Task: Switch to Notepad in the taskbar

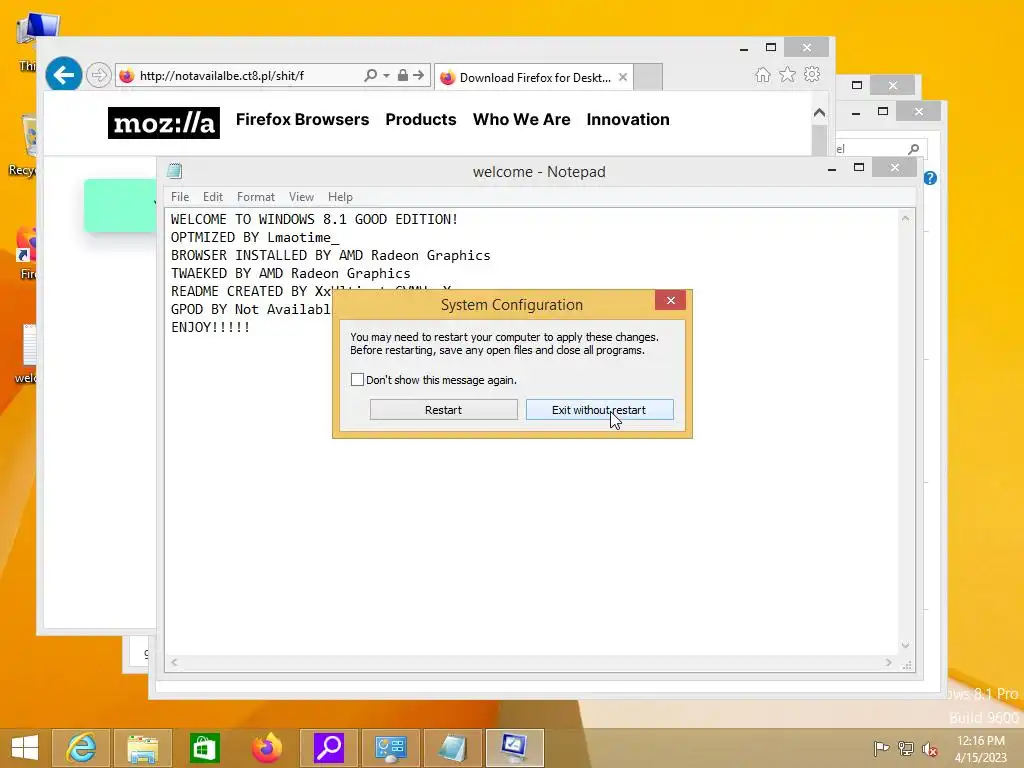Action: 453,748
